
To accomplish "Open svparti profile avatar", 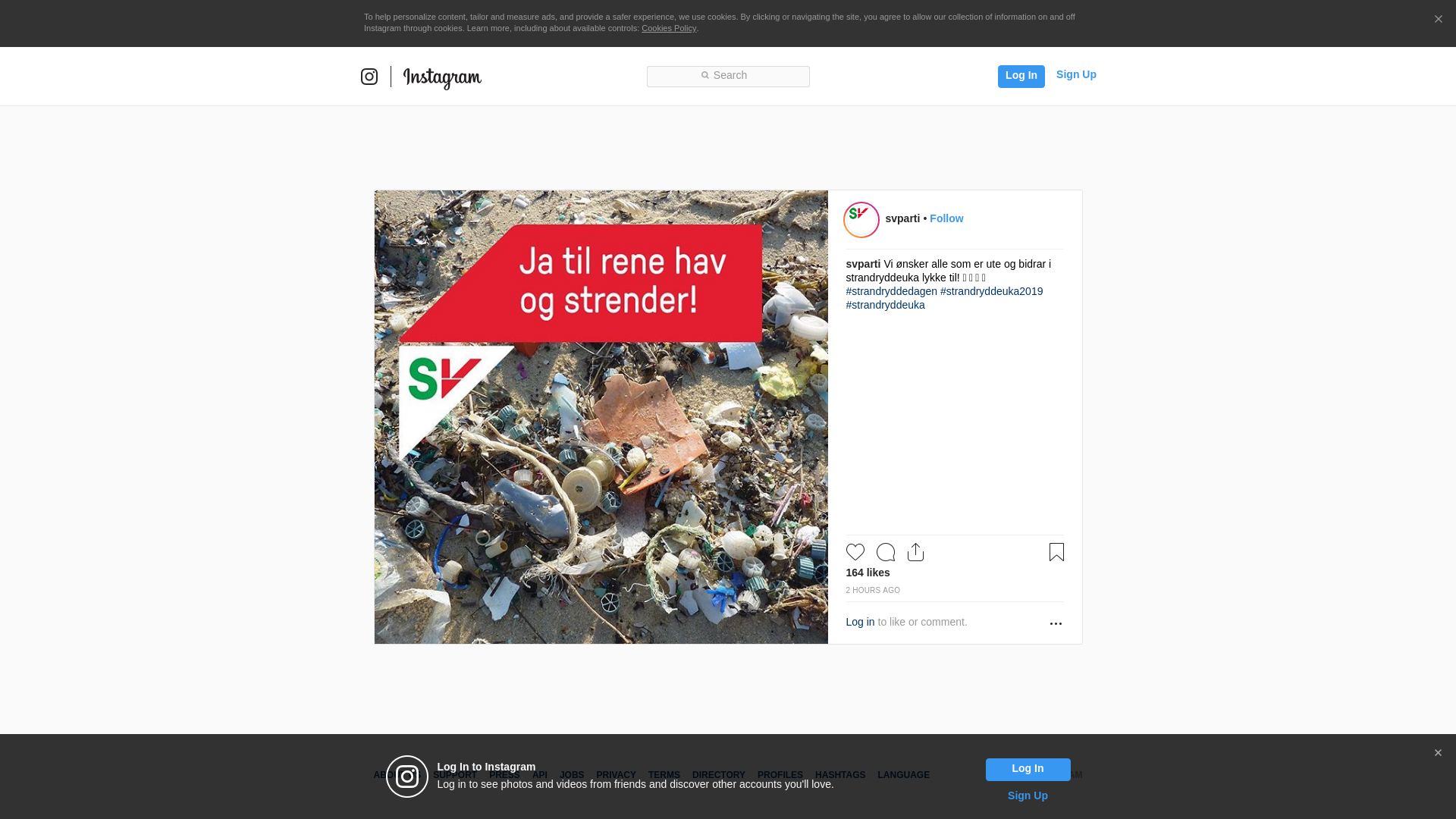I will (861, 220).
